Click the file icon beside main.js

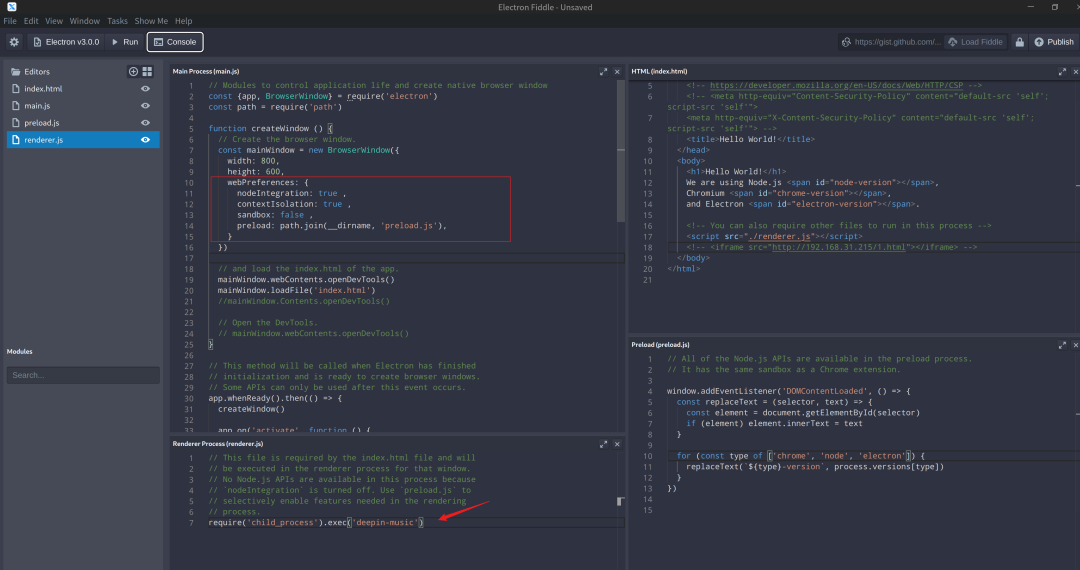pyautogui.click(x=16, y=106)
